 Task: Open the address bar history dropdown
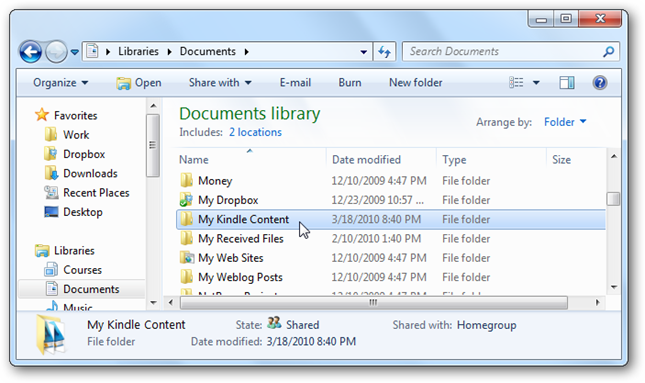tap(364, 52)
